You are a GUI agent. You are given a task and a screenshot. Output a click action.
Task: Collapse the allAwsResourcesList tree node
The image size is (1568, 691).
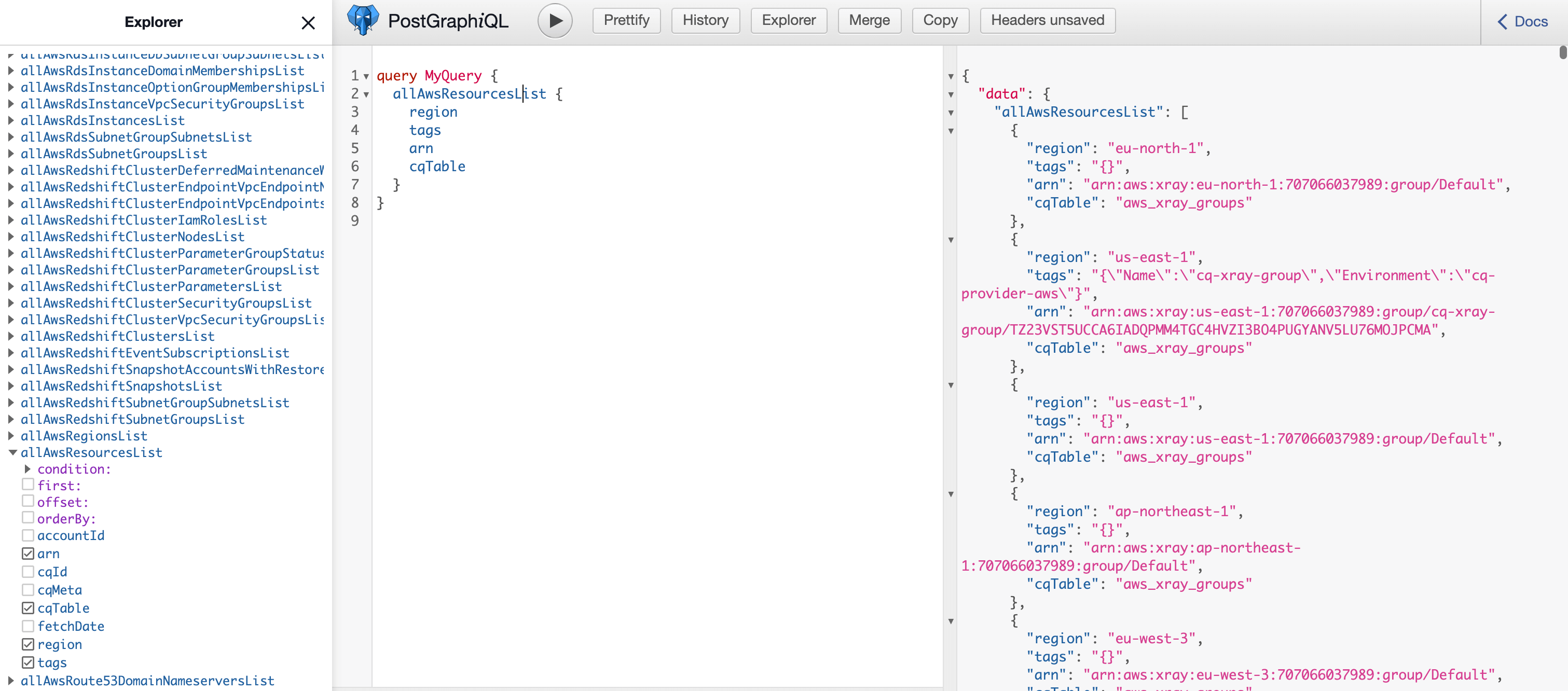tap(12, 452)
